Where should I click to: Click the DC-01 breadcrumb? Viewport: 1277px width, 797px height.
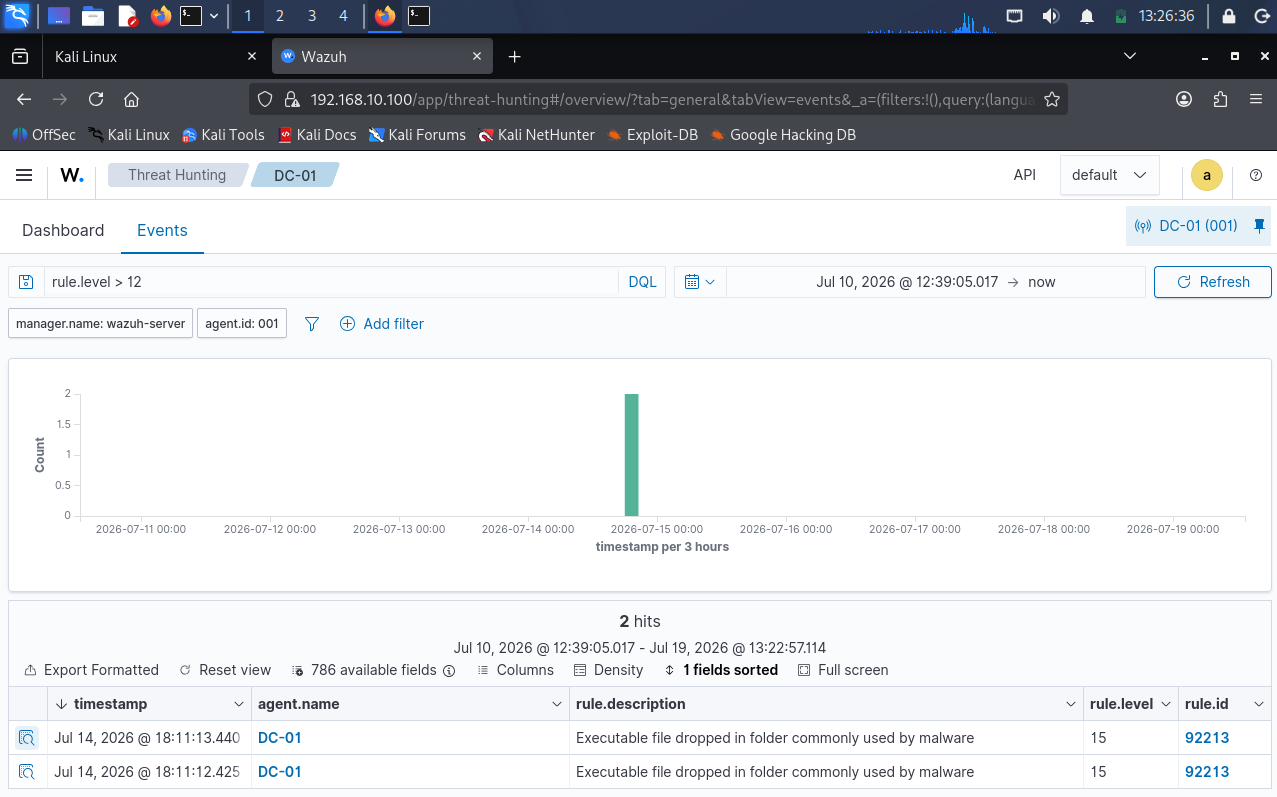295,175
